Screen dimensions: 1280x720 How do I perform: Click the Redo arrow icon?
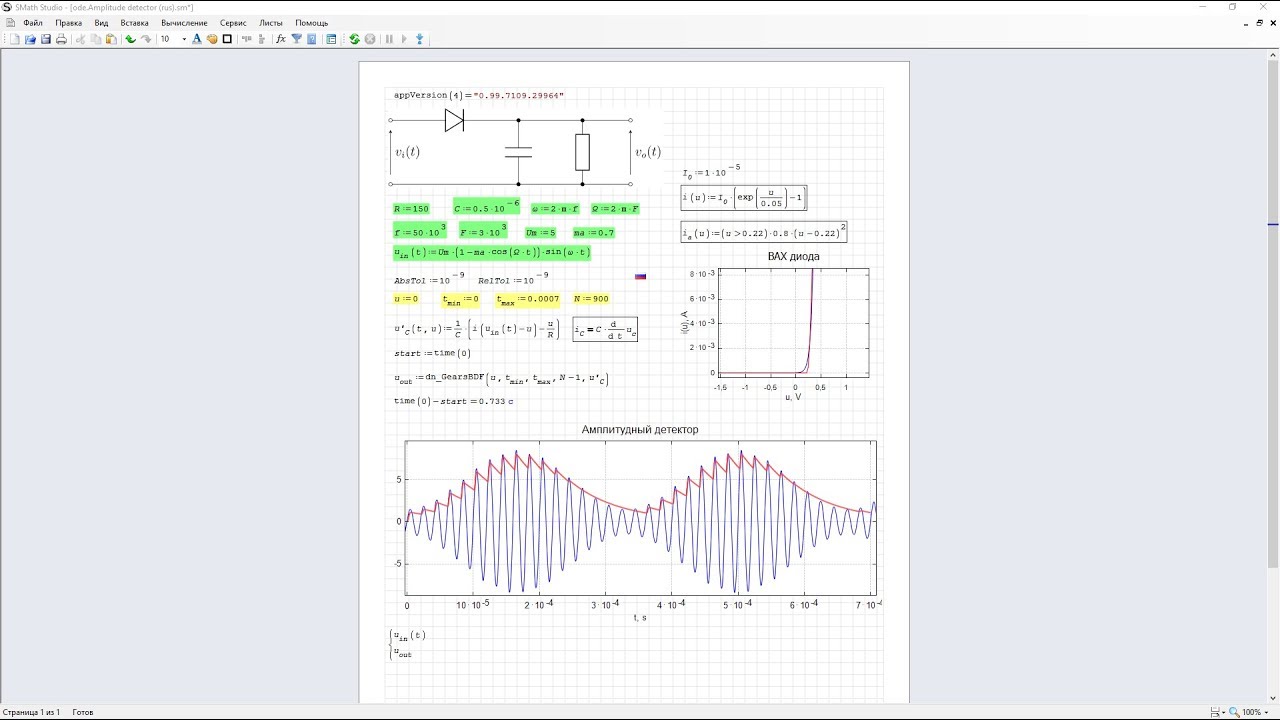click(x=146, y=39)
